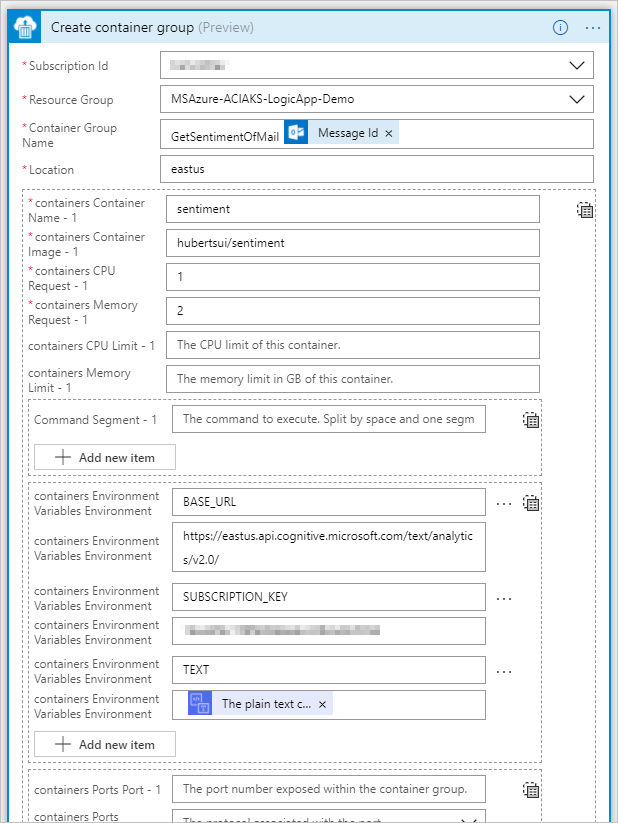Click the Subscription Id label
Viewport: 618px width, 823px height.
tap(68, 66)
